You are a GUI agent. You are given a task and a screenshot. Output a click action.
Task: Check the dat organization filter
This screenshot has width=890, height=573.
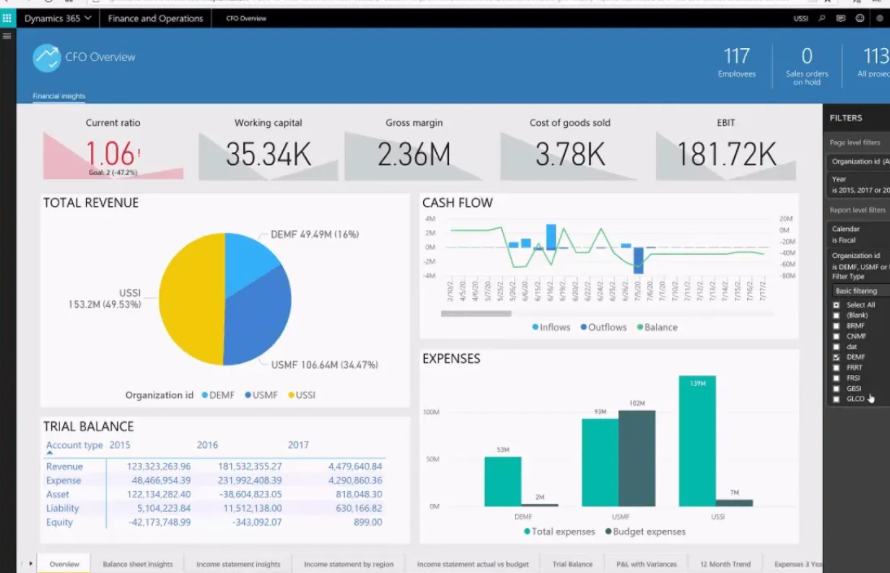836,347
